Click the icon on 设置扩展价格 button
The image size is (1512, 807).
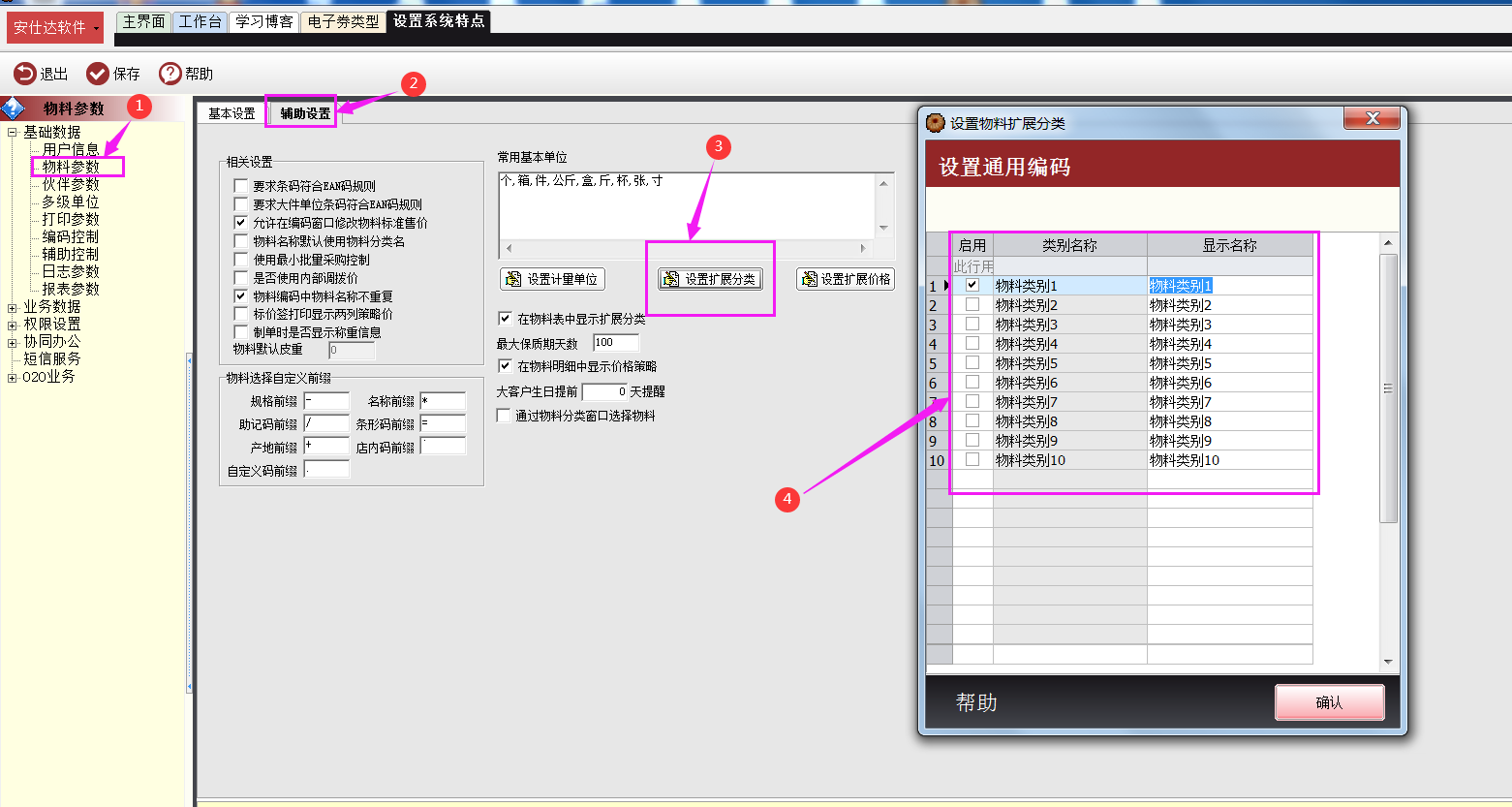(x=810, y=279)
